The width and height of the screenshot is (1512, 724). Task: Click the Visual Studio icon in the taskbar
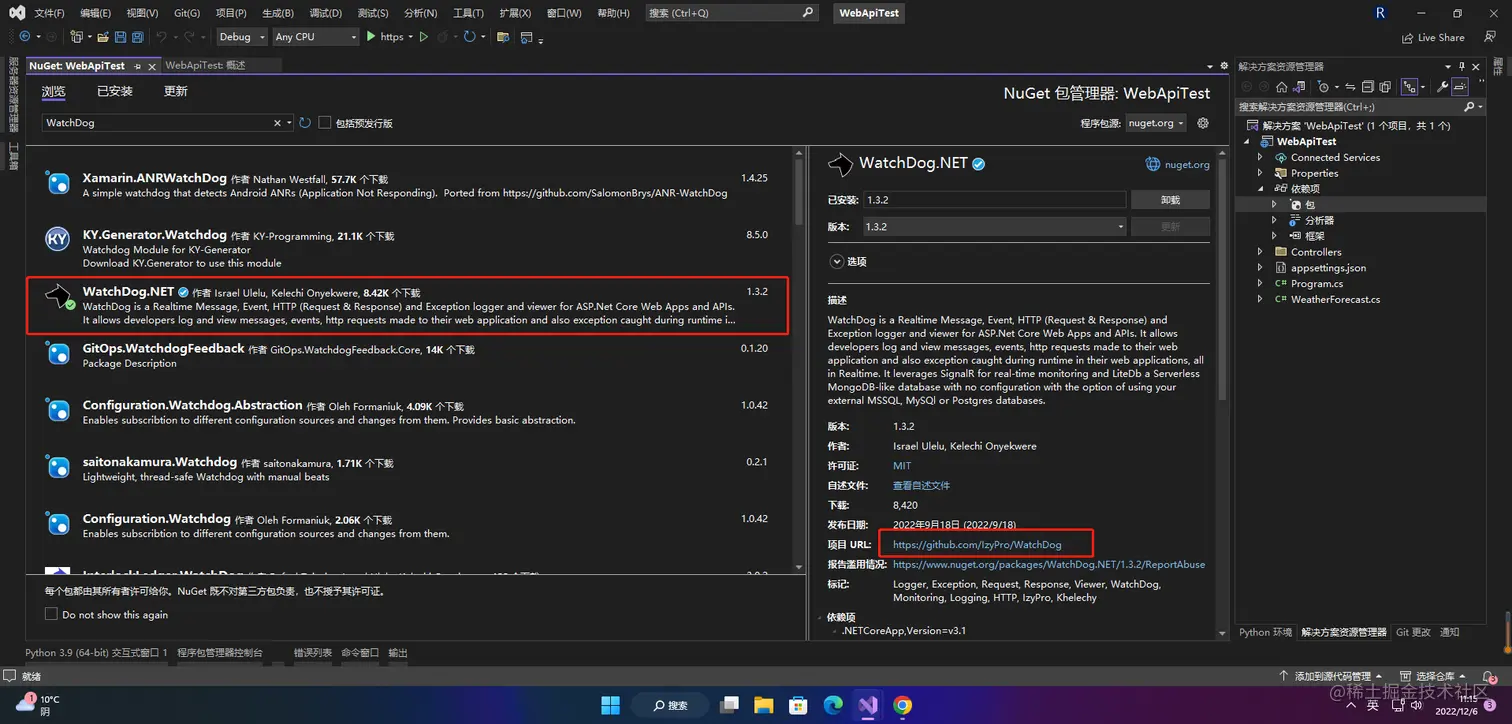[x=867, y=705]
